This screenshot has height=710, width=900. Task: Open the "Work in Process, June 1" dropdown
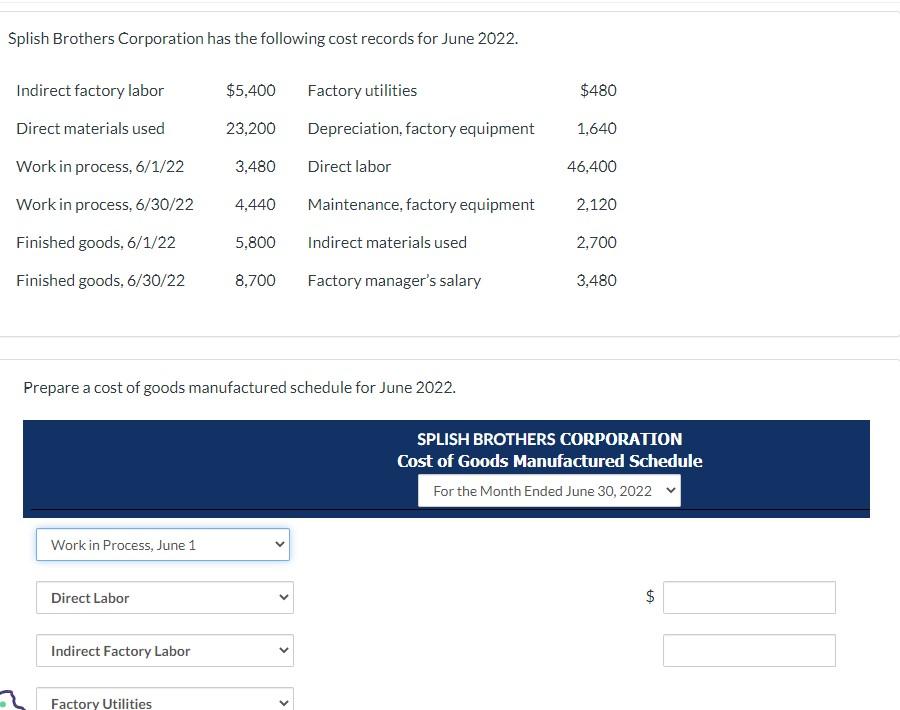point(163,544)
